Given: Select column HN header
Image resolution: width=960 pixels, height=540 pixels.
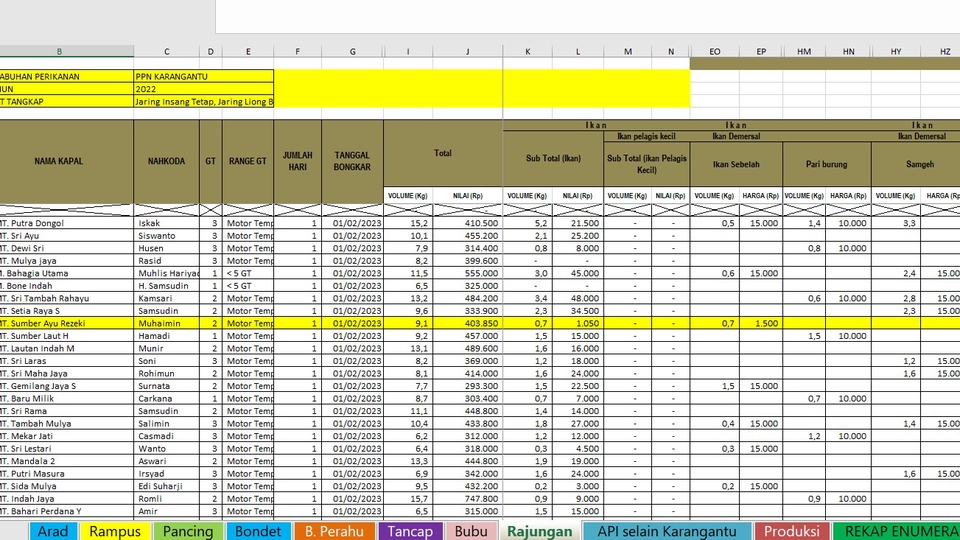Looking at the screenshot, I should coord(849,51).
